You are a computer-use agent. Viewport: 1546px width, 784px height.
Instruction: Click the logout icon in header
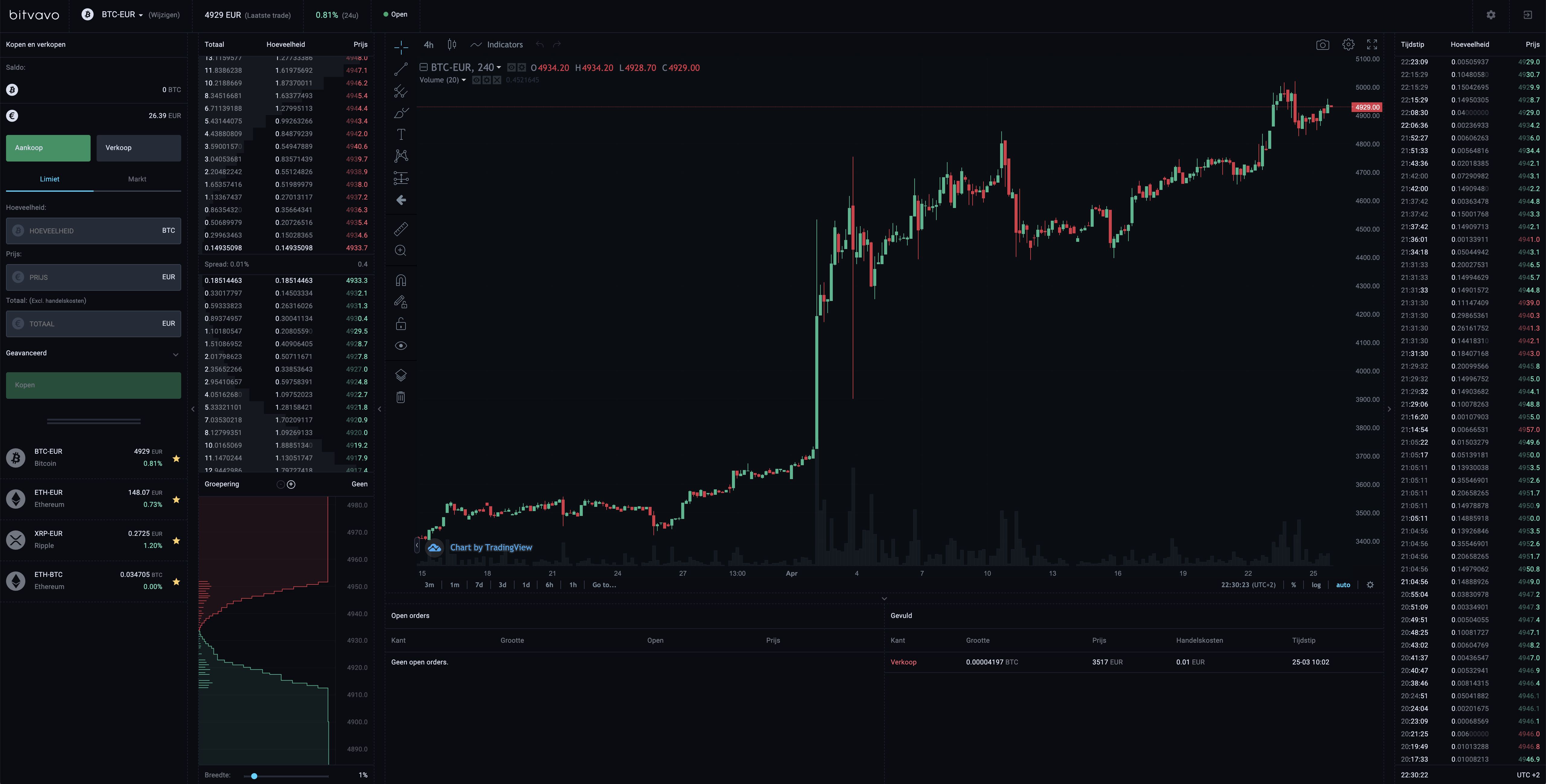(x=1527, y=15)
